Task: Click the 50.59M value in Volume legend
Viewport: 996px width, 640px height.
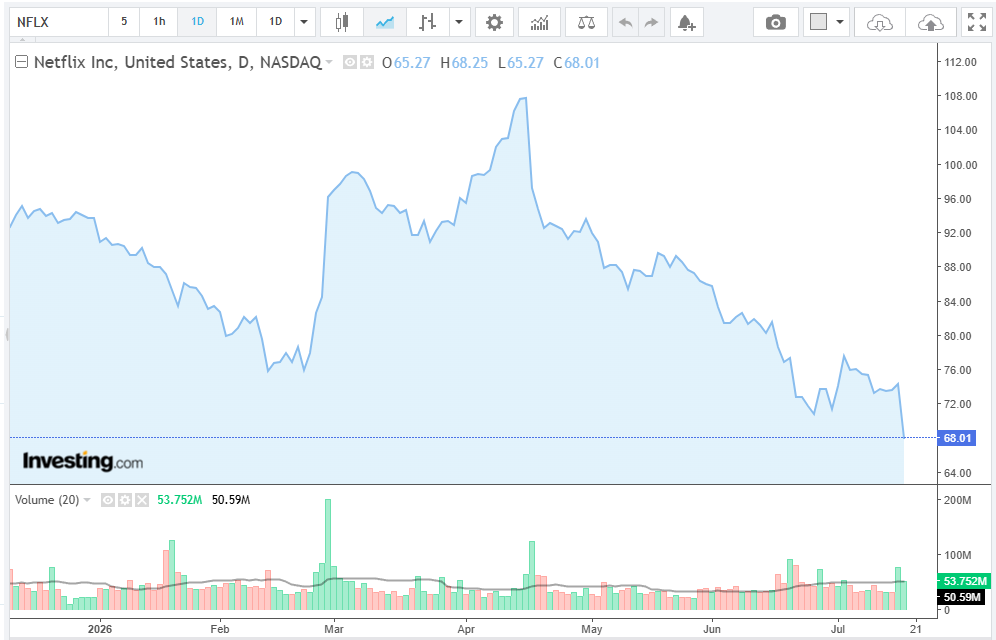Action: pos(231,500)
